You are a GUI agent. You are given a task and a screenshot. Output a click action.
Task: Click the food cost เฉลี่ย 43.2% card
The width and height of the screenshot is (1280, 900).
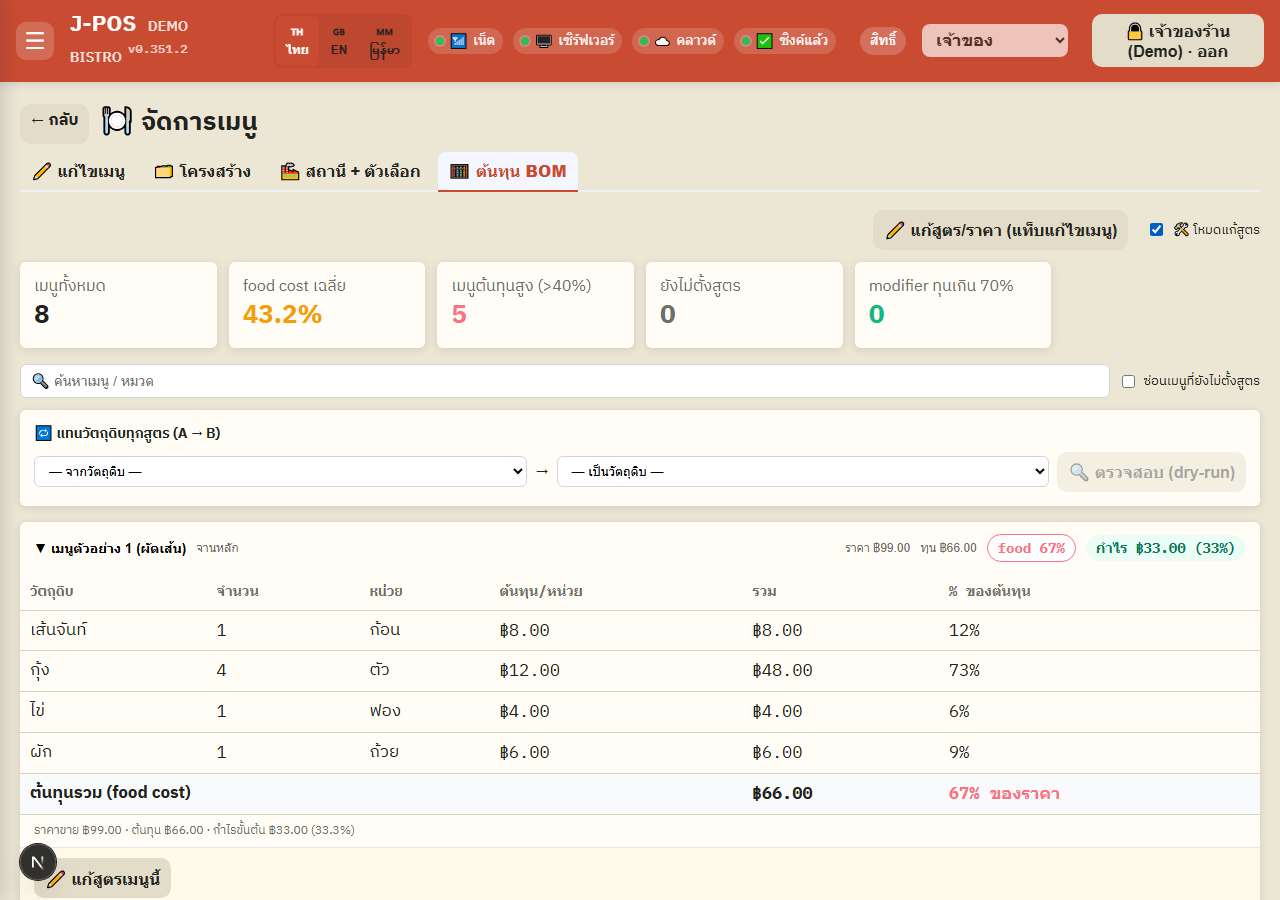(x=327, y=305)
